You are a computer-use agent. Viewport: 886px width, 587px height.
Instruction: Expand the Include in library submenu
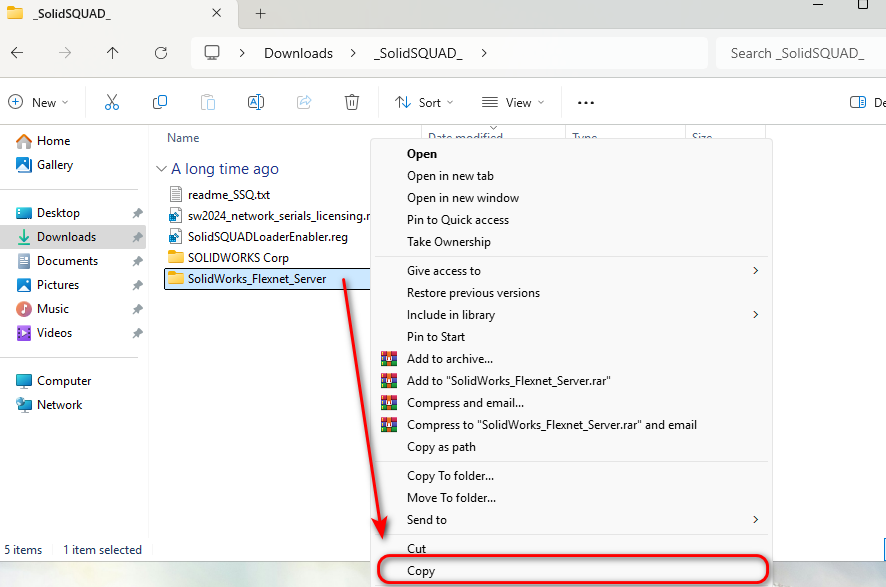click(755, 315)
